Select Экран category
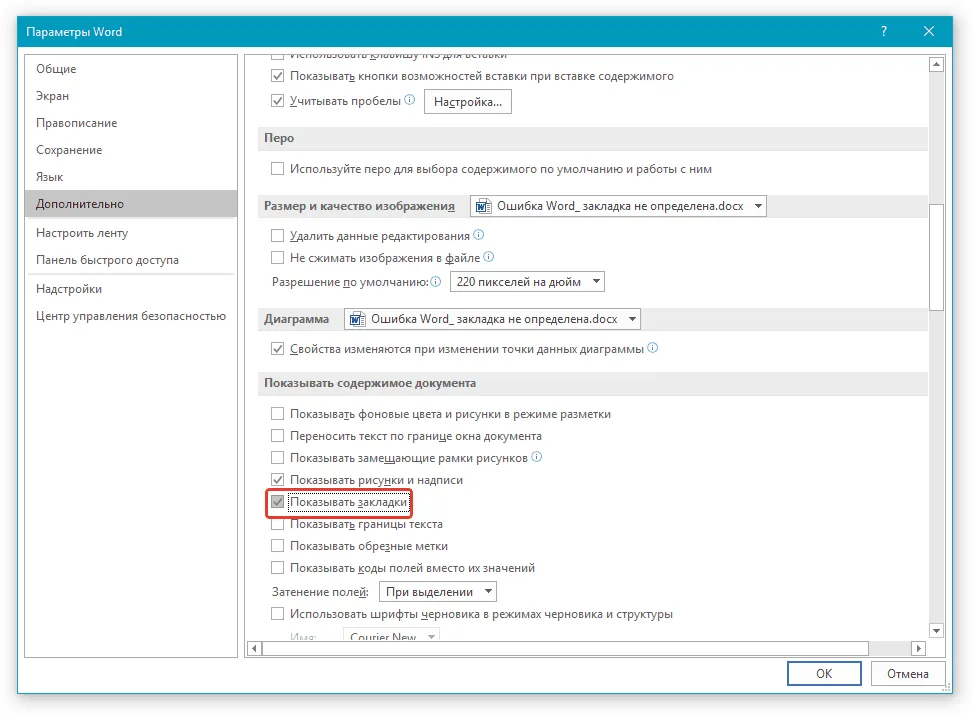Viewport: 974px width, 716px height. (130, 96)
